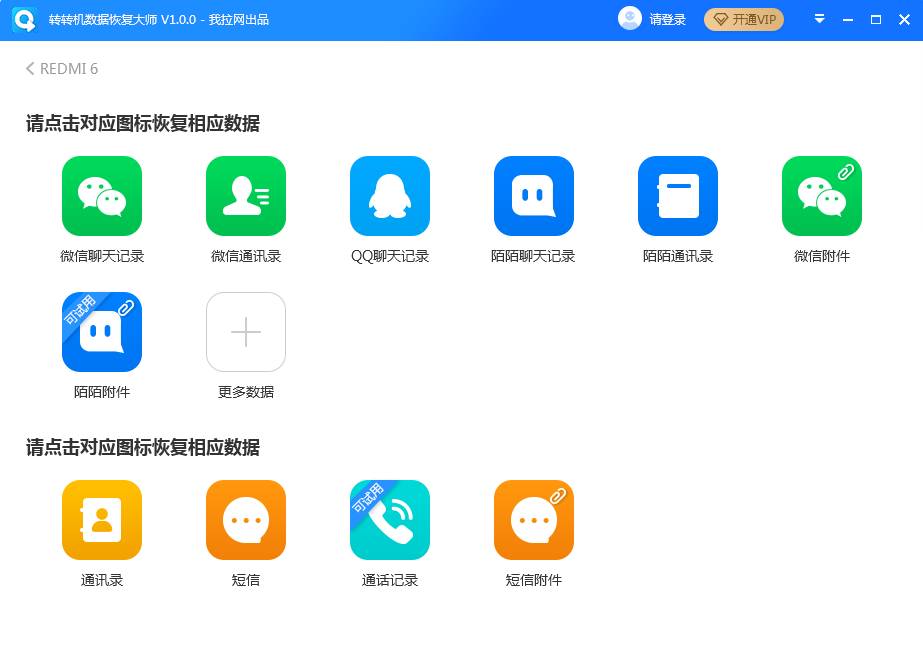The width and height of the screenshot is (923, 665).
Task: Choose SMS attachments recovery (短信附件)
Action: pyautogui.click(x=534, y=520)
